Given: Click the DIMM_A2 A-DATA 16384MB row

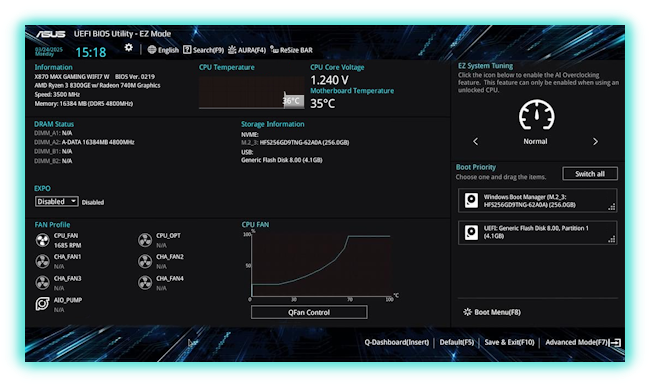Looking at the screenshot, I should tap(84, 142).
